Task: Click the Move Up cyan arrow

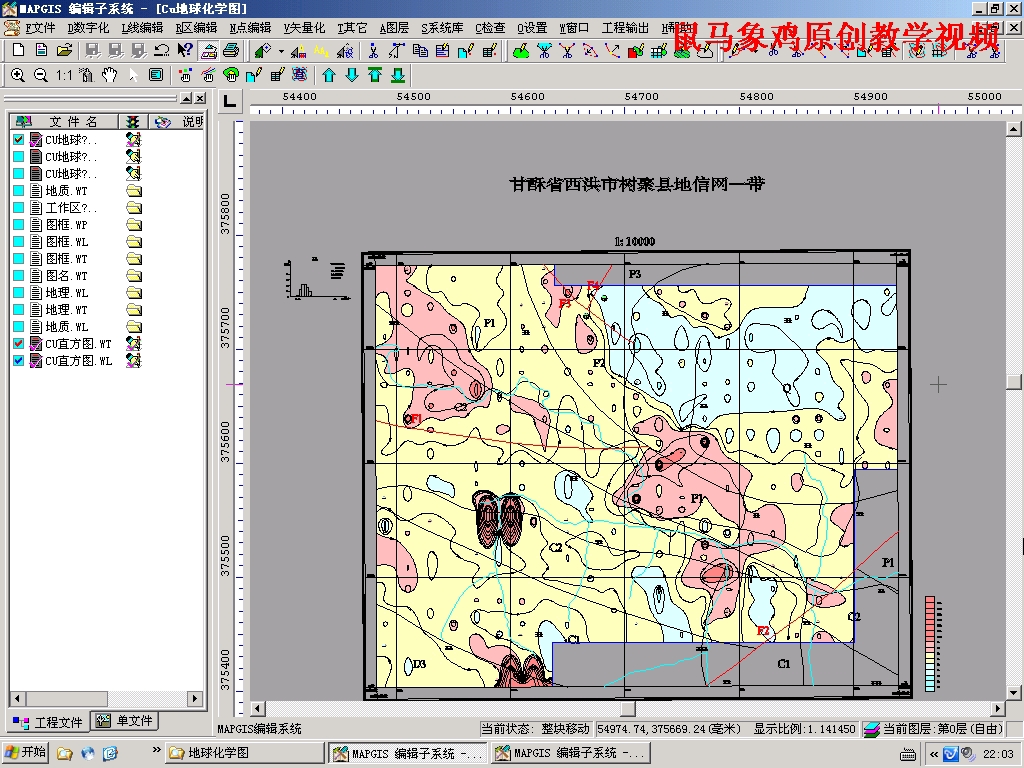Action: 329,75
